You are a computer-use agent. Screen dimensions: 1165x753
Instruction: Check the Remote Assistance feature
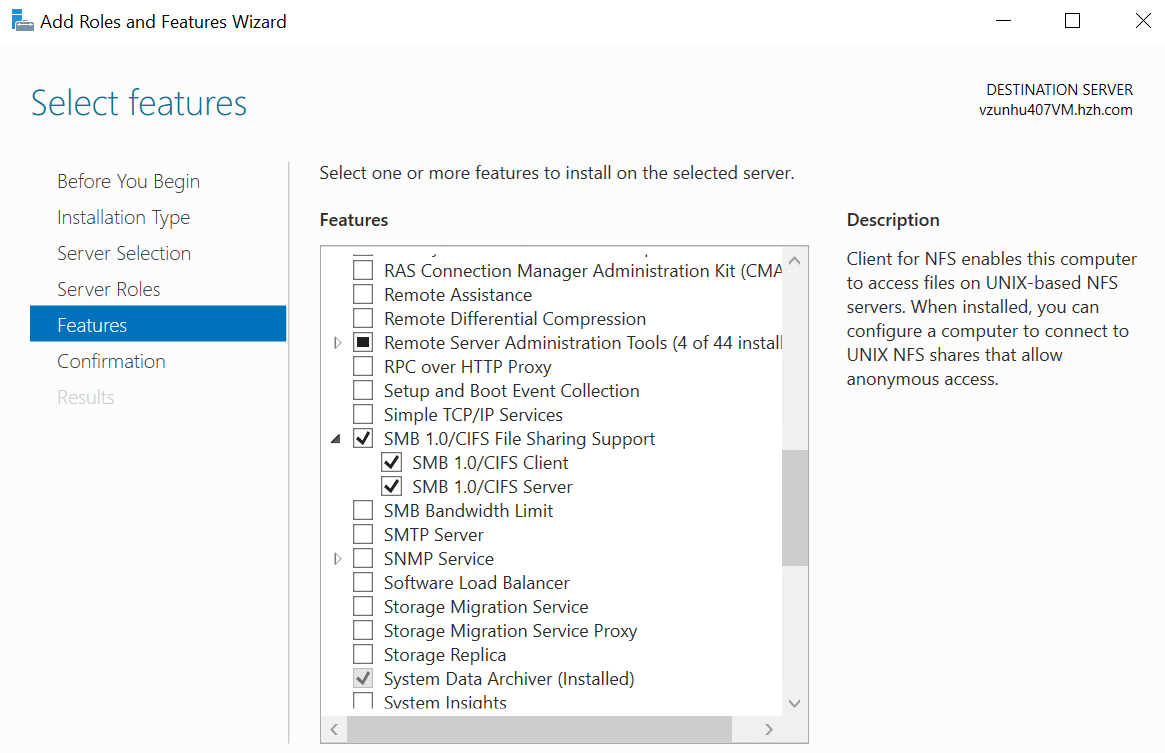pyautogui.click(x=363, y=294)
